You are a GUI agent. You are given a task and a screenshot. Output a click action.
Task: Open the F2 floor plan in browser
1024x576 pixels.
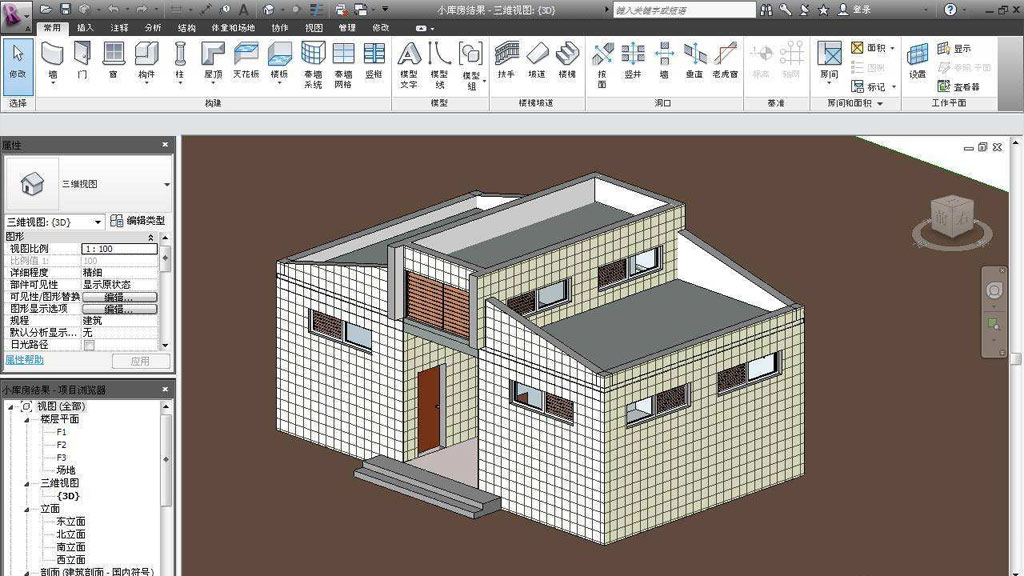click(x=62, y=445)
